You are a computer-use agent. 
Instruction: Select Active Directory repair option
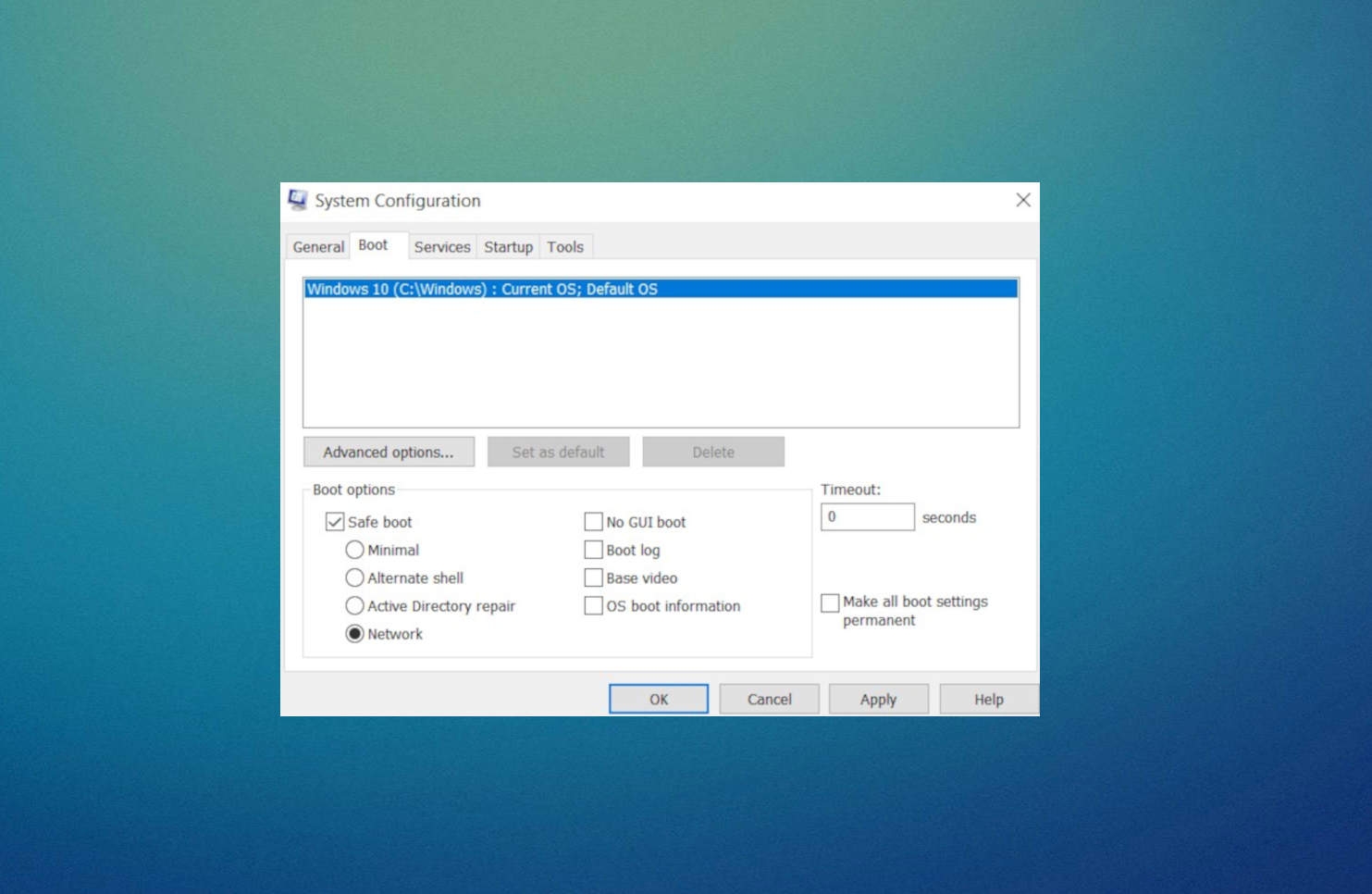(x=354, y=606)
